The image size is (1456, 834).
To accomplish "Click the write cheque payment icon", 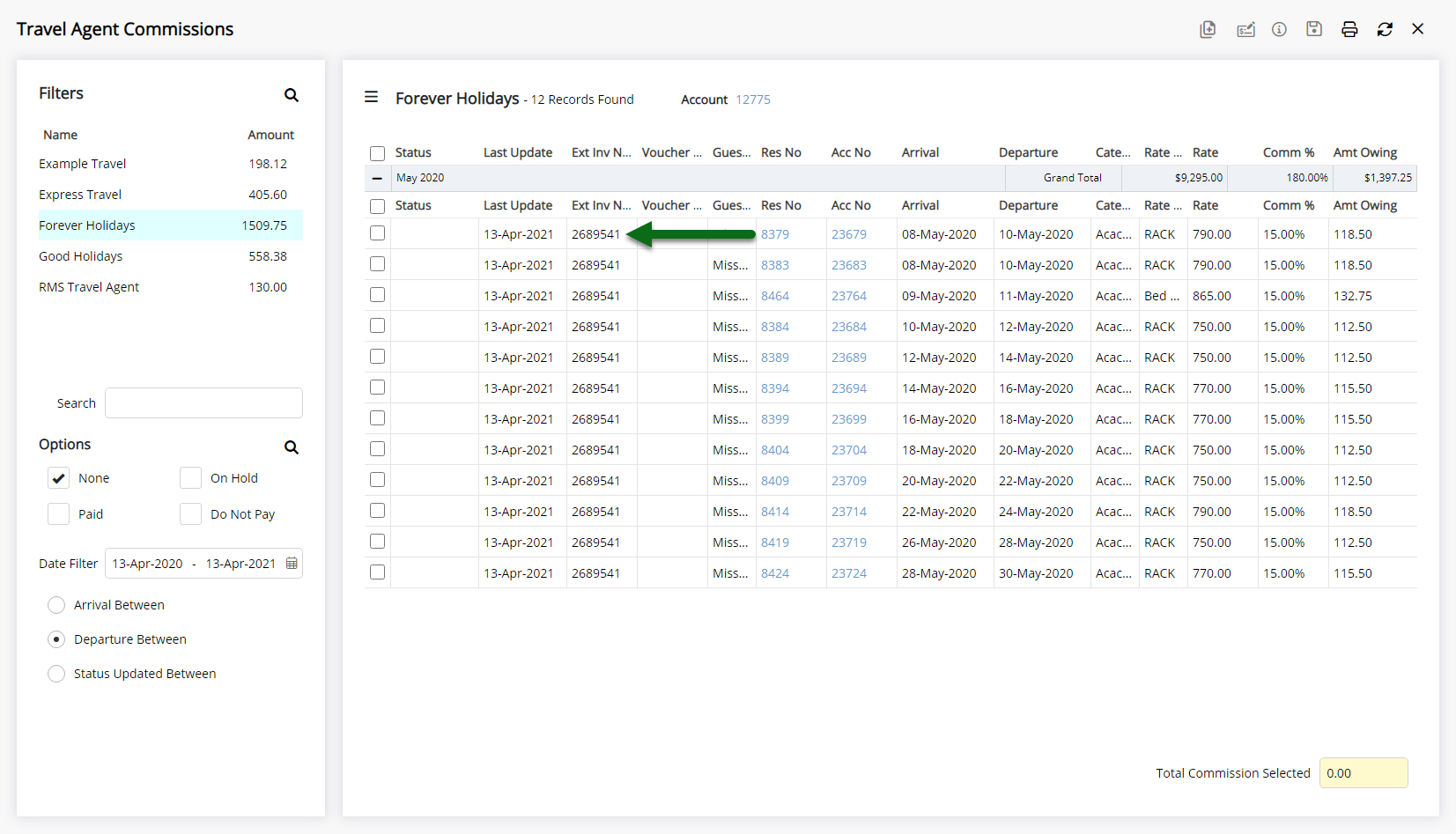I will pyautogui.click(x=1245, y=29).
